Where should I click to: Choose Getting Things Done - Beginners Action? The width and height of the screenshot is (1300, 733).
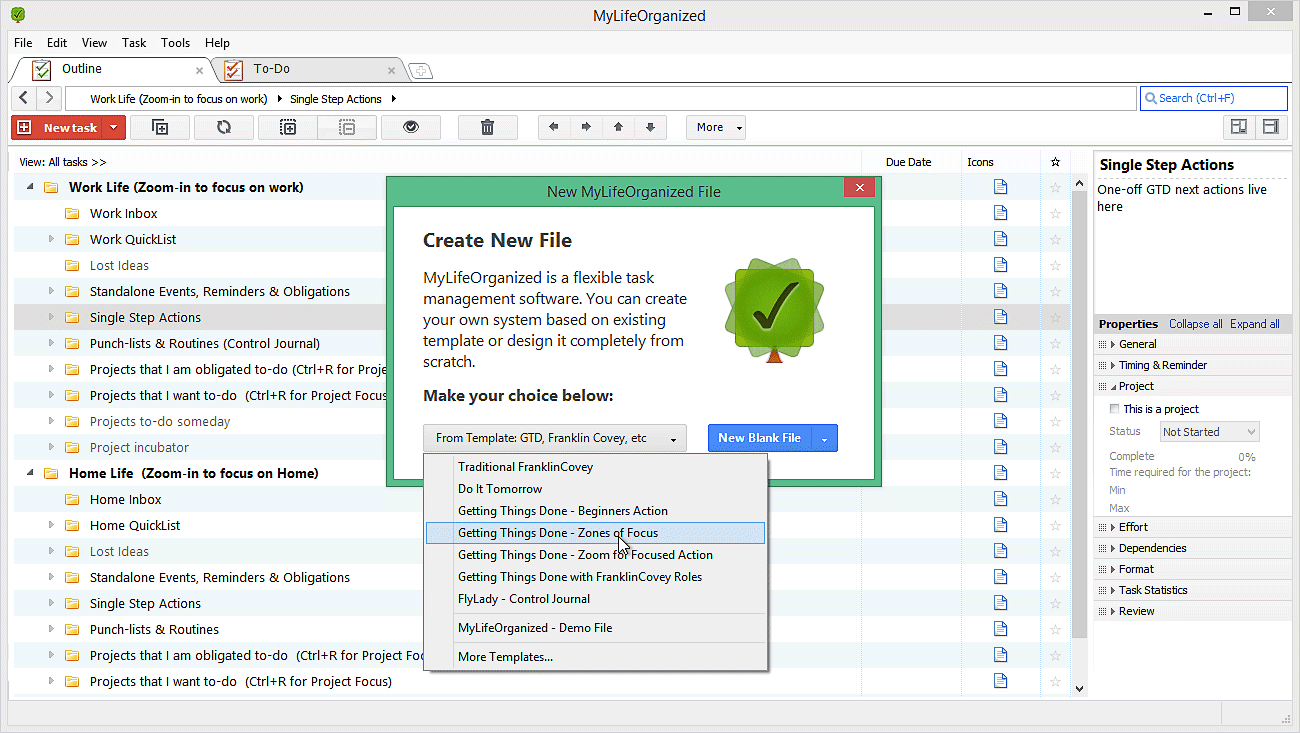(596, 511)
